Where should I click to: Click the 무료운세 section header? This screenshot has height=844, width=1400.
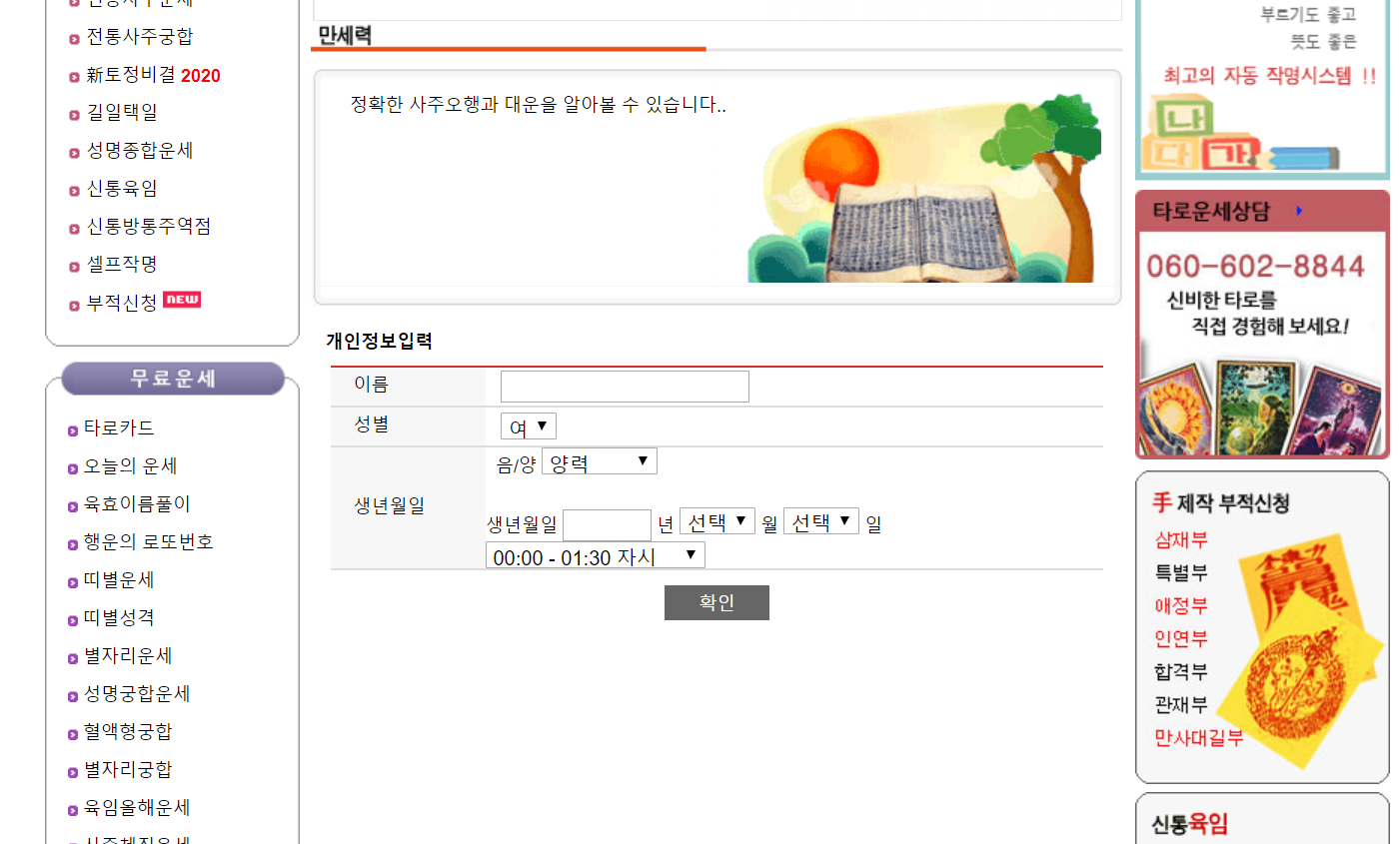173,379
